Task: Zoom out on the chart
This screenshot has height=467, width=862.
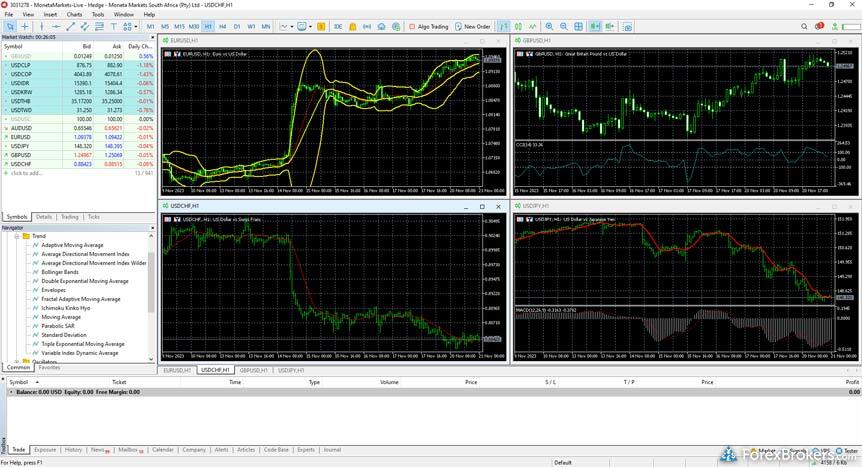Action: coord(563,26)
